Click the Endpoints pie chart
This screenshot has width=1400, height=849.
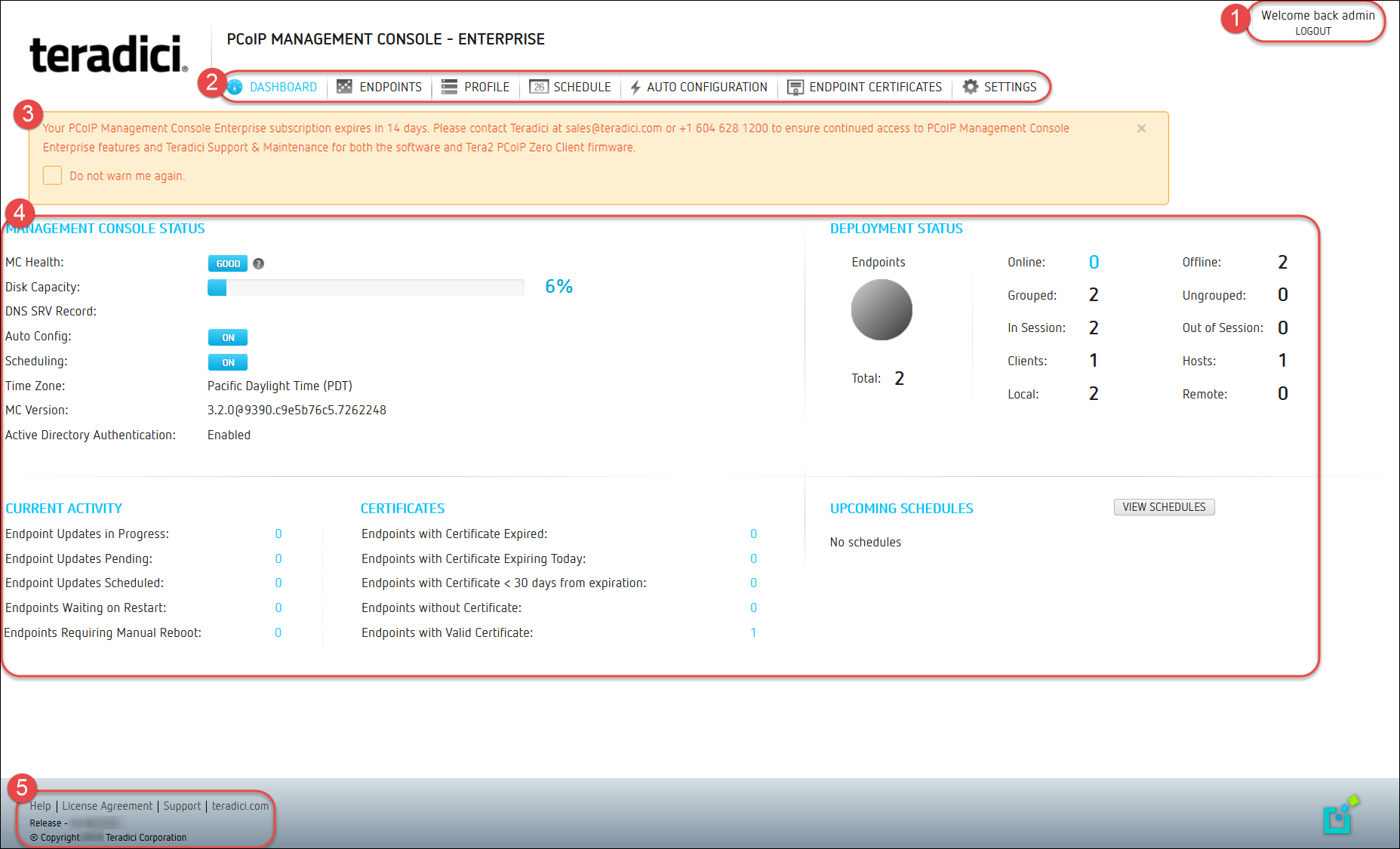[x=882, y=310]
